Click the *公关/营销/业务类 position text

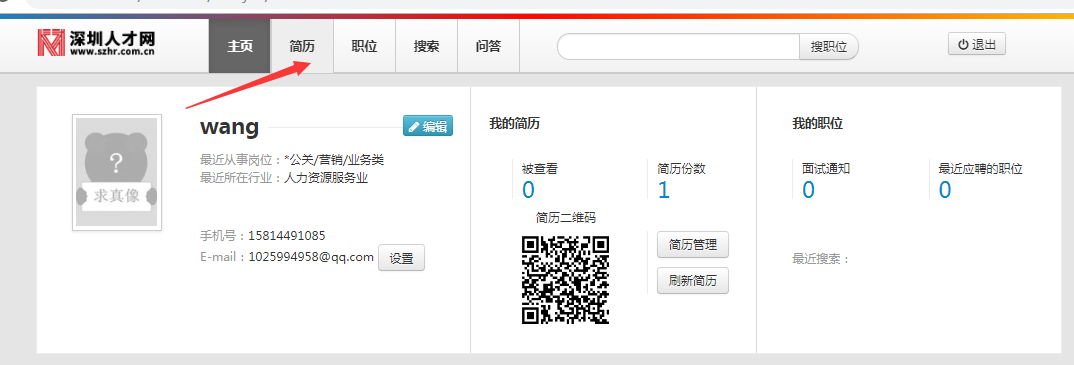tap(334, 160)
